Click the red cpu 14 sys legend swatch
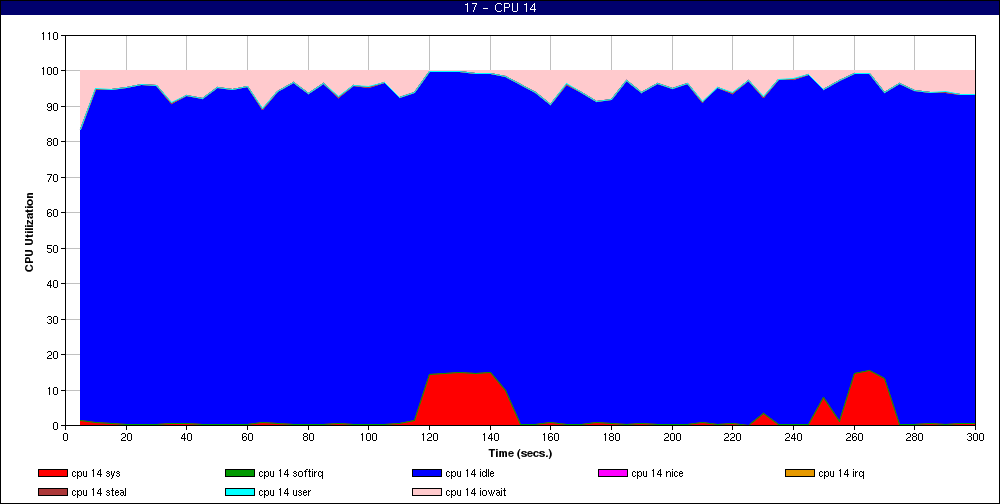The width and height of the screenshot is (1000, 504). coord(52,473)
